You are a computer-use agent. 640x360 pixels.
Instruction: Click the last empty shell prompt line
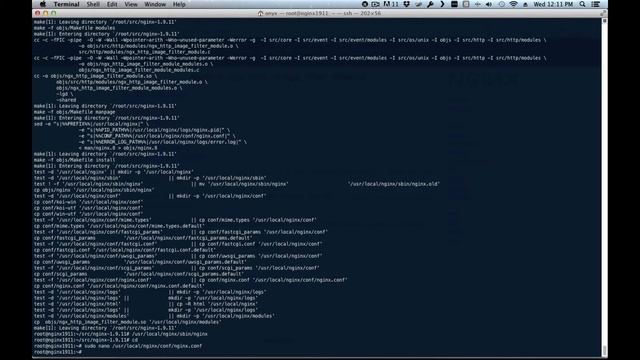58,352
